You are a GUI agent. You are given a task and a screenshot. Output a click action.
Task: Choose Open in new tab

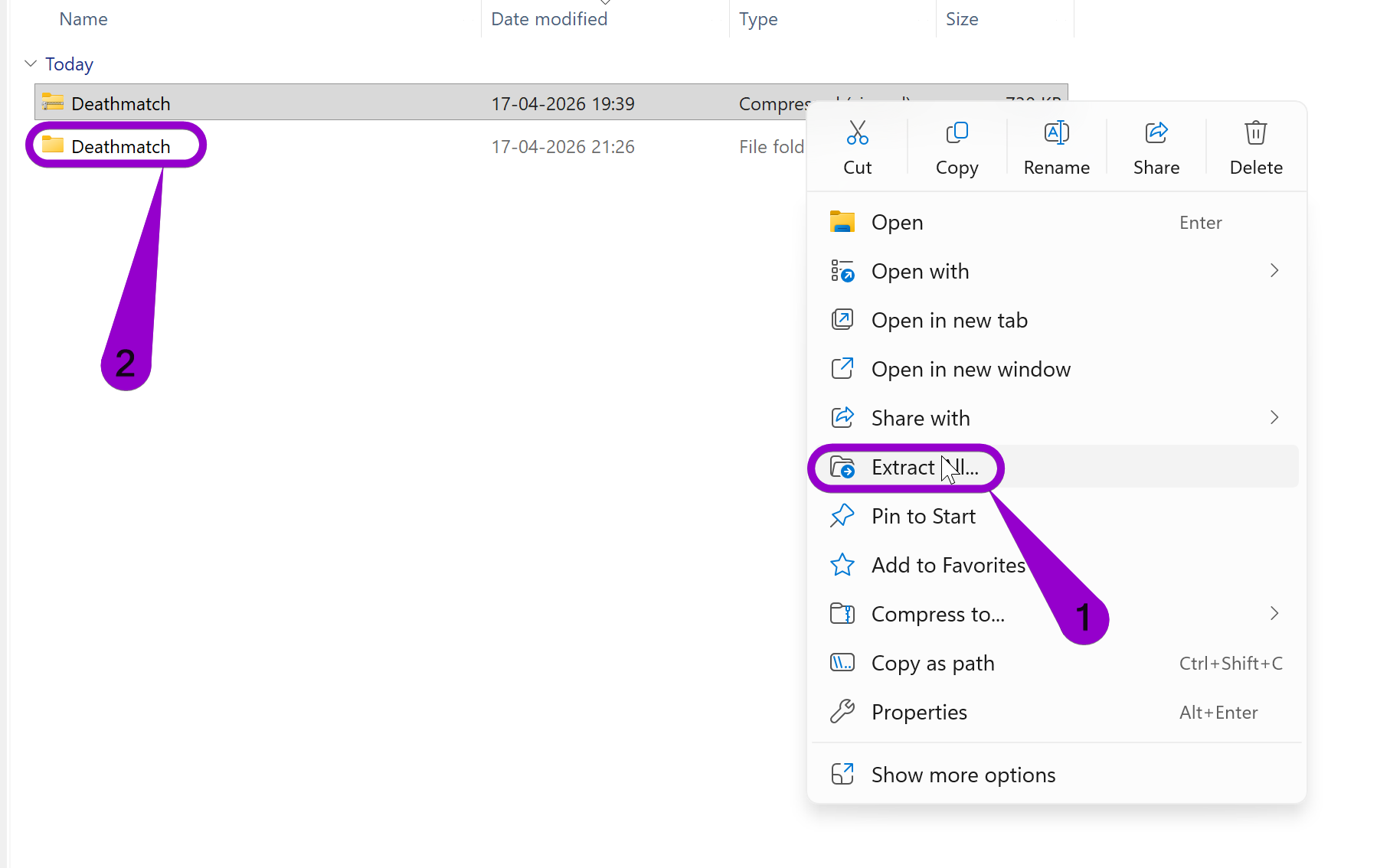tap(950, 320)
